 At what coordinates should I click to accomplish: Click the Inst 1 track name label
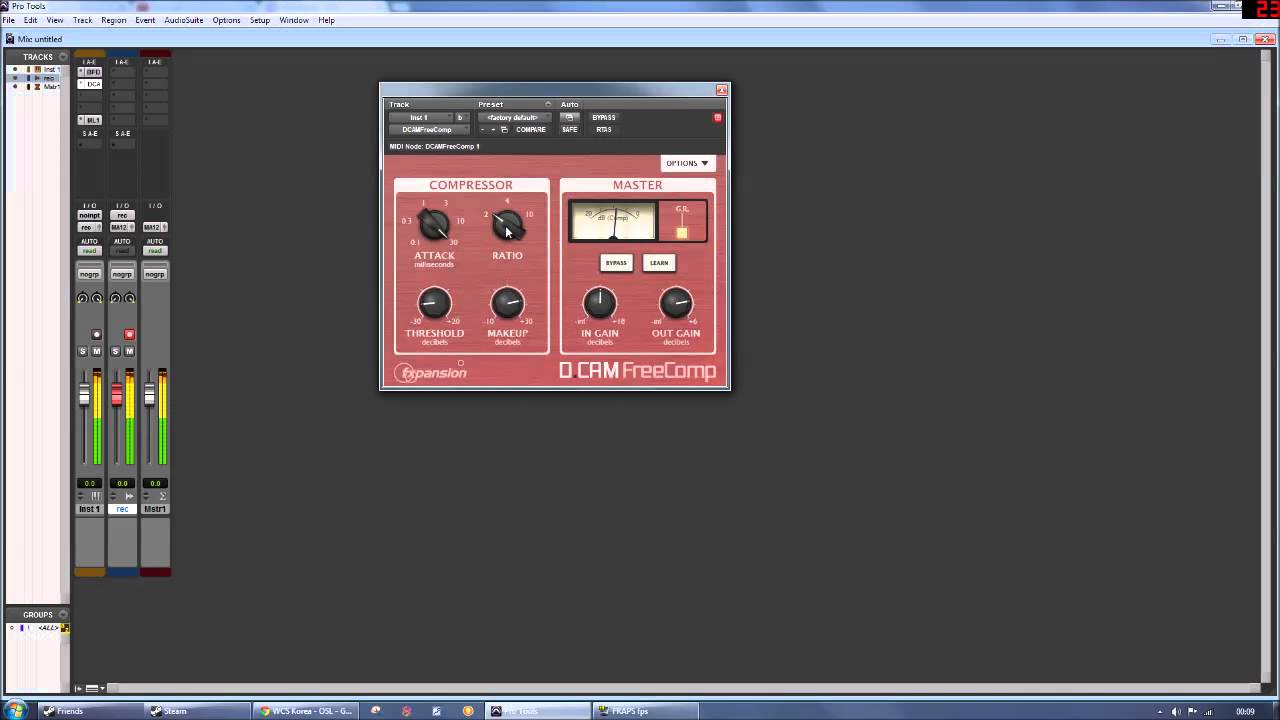coord(90,509)
